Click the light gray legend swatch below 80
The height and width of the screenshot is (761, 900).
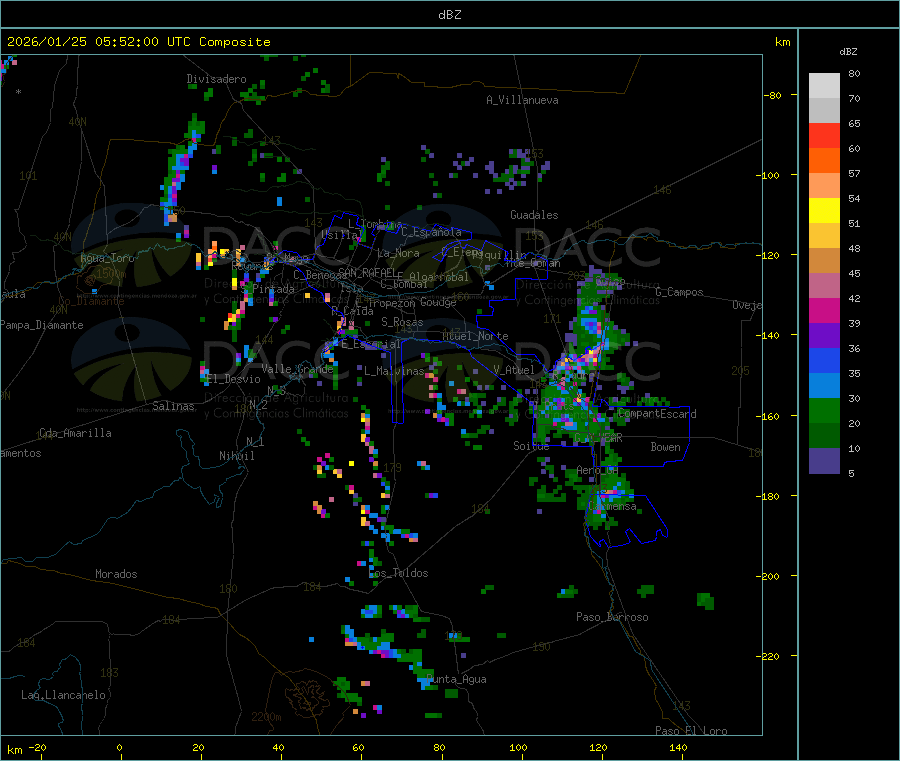(x=824, y=86)
